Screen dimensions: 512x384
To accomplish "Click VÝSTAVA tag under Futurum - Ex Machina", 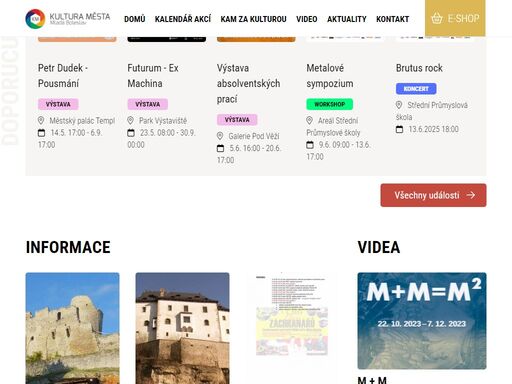I will coord(148,104).
